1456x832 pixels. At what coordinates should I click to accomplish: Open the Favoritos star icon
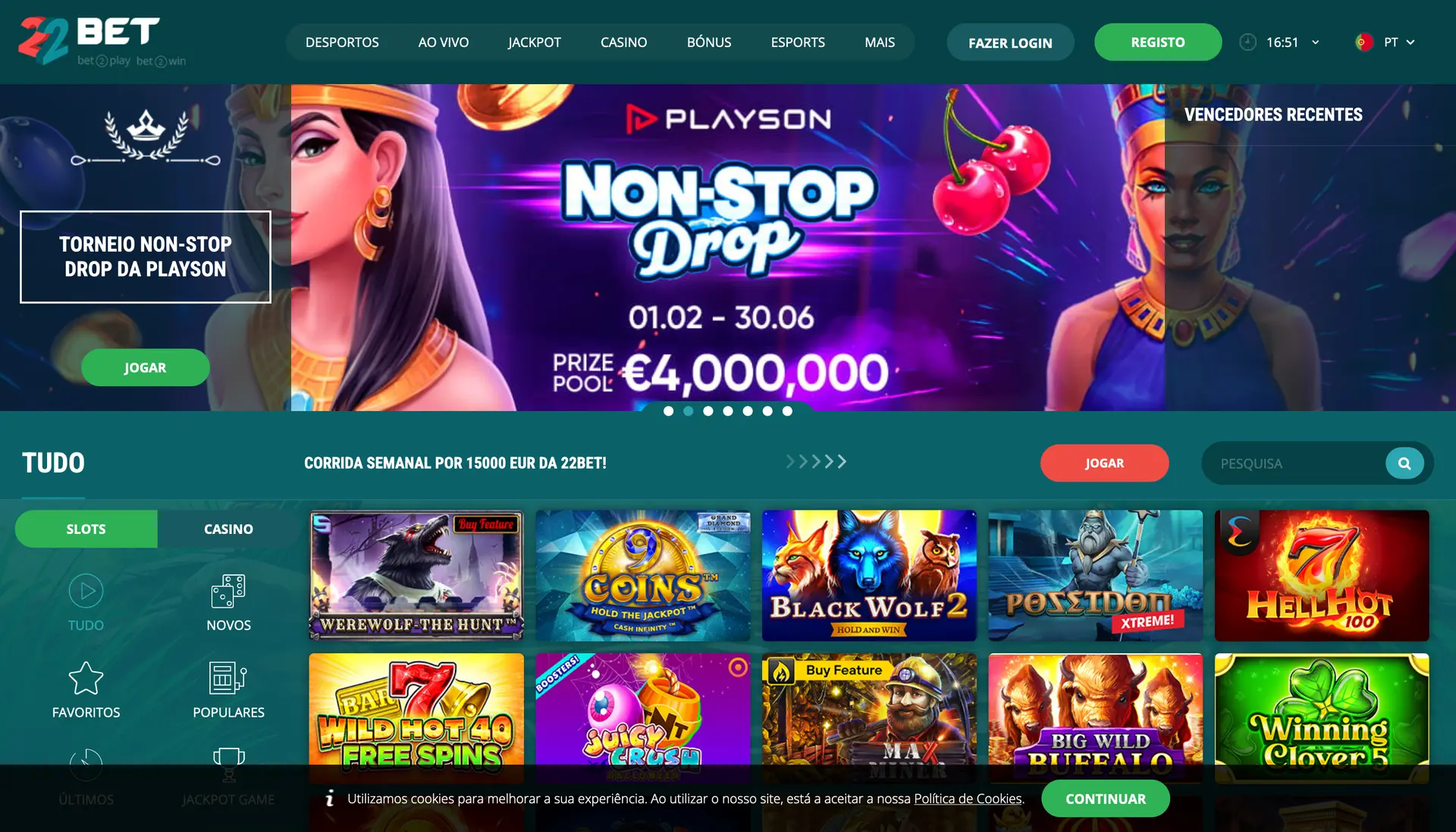pos(86,678)
